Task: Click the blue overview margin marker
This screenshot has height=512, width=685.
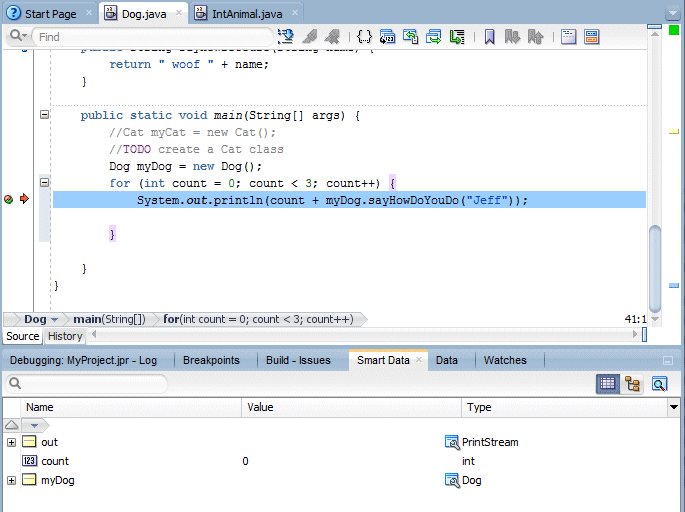Action: [x=674, y=286]
